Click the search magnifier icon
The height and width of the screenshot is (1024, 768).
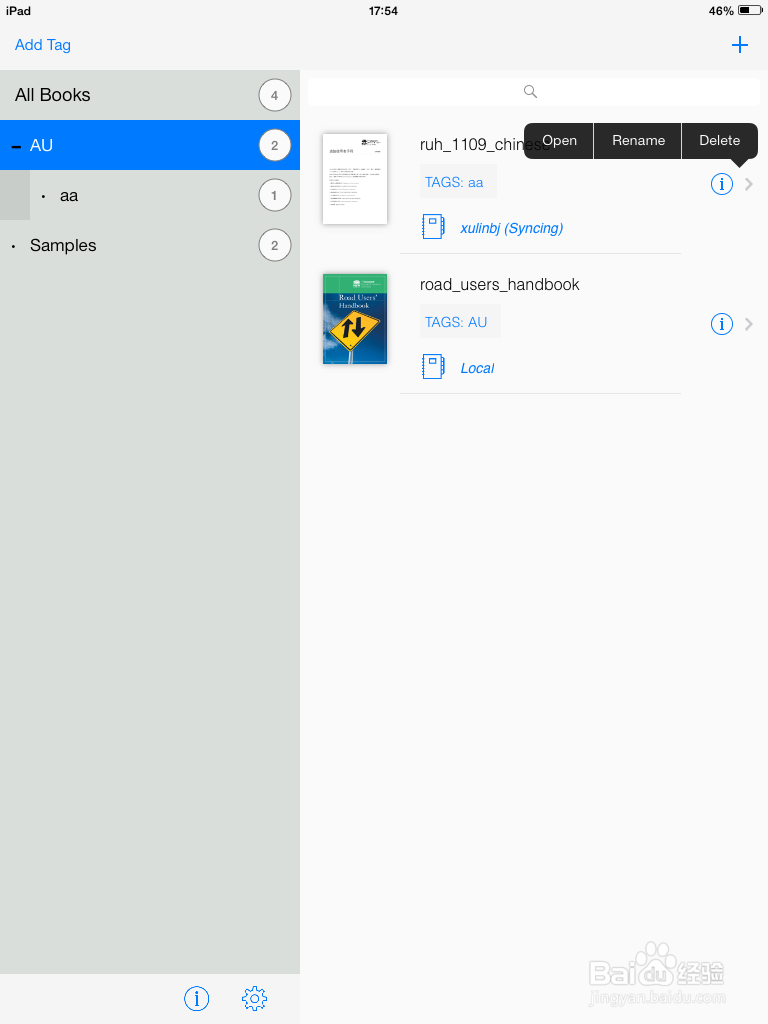[x=530, y=91]
